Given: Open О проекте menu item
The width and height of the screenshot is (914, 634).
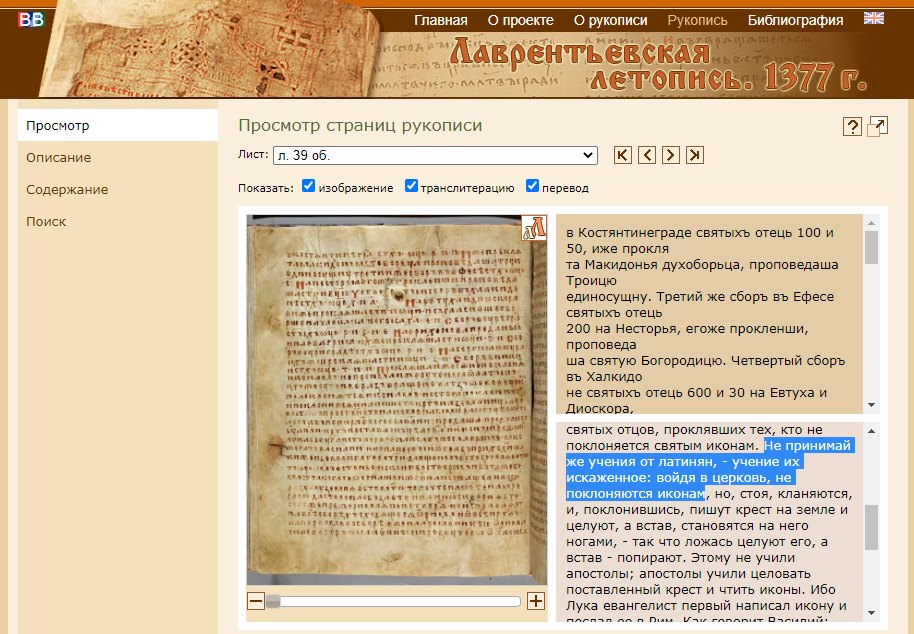Looking at the screenshot, I should pos(521,20).
